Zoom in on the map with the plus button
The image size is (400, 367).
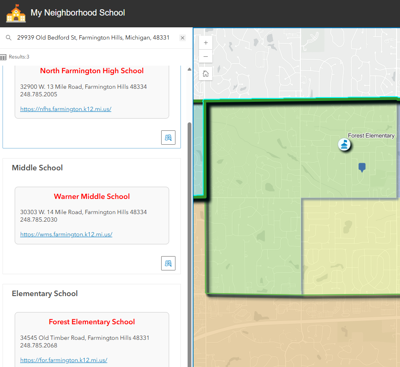(206, 43)
